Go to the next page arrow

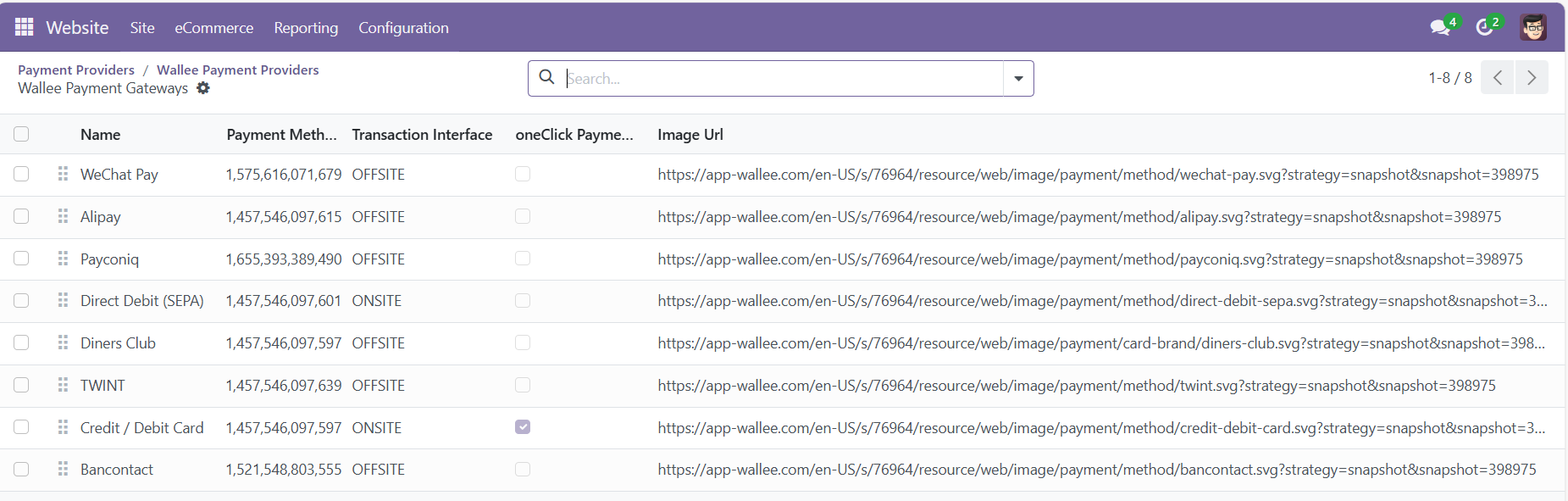1531,78
